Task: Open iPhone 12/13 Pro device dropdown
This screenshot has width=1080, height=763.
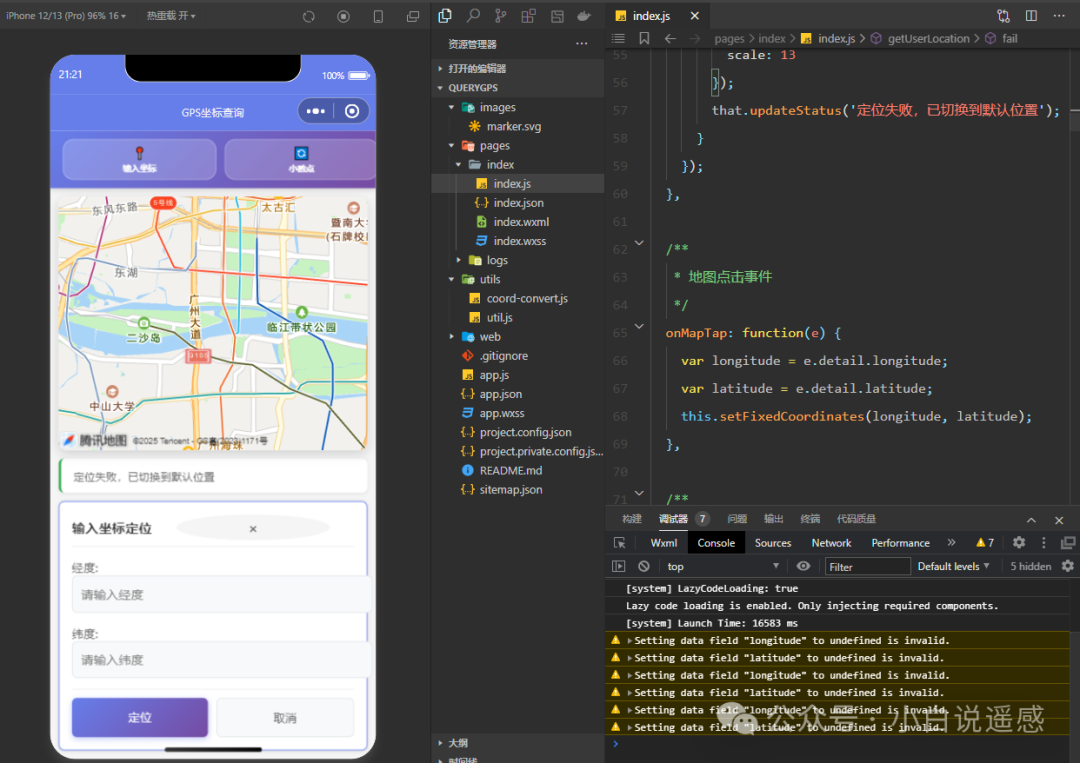Action: pyautogui.click(x=66, y=16)
